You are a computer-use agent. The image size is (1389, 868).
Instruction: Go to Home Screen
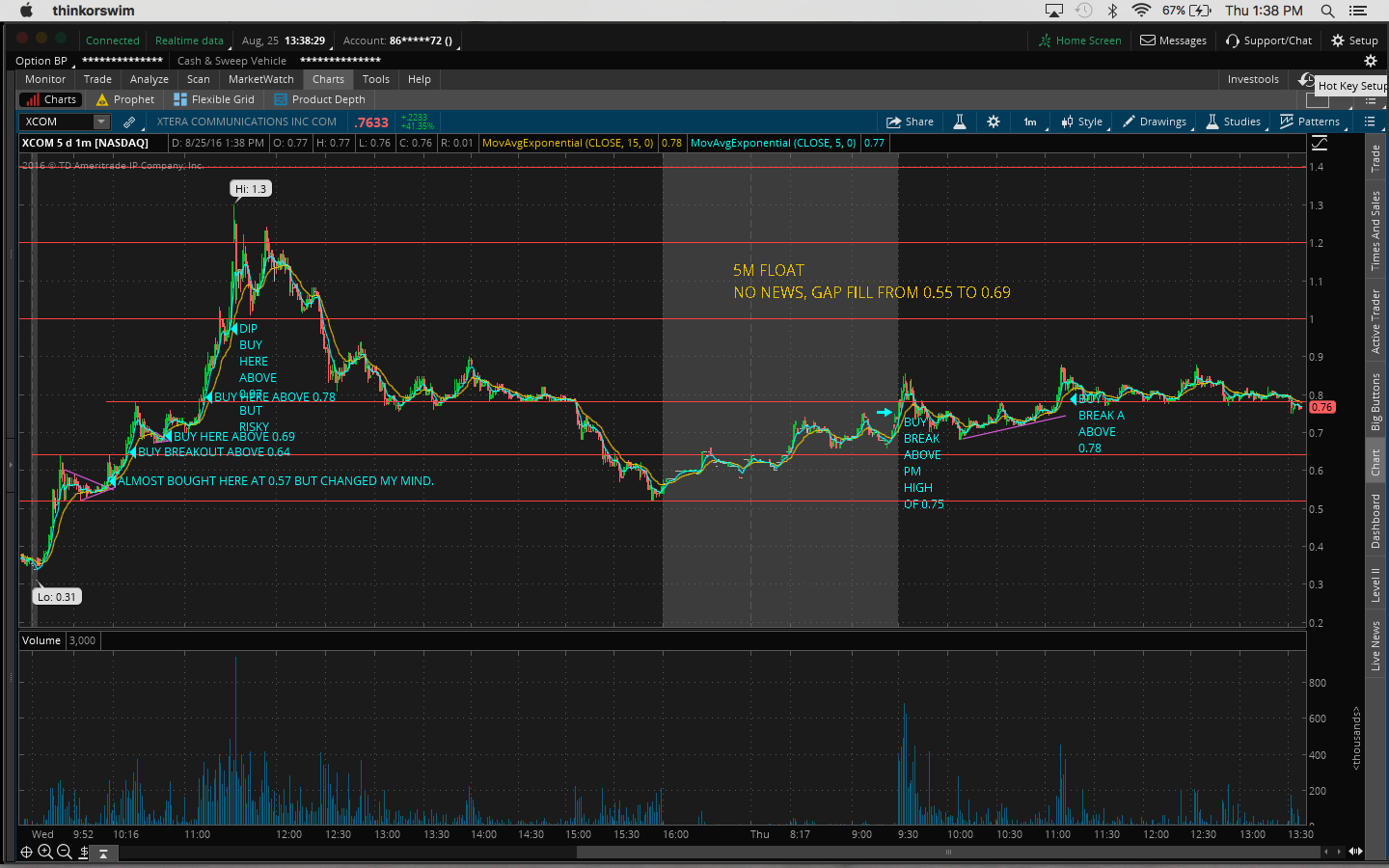pyautogui.click(x=1079, y=41)
